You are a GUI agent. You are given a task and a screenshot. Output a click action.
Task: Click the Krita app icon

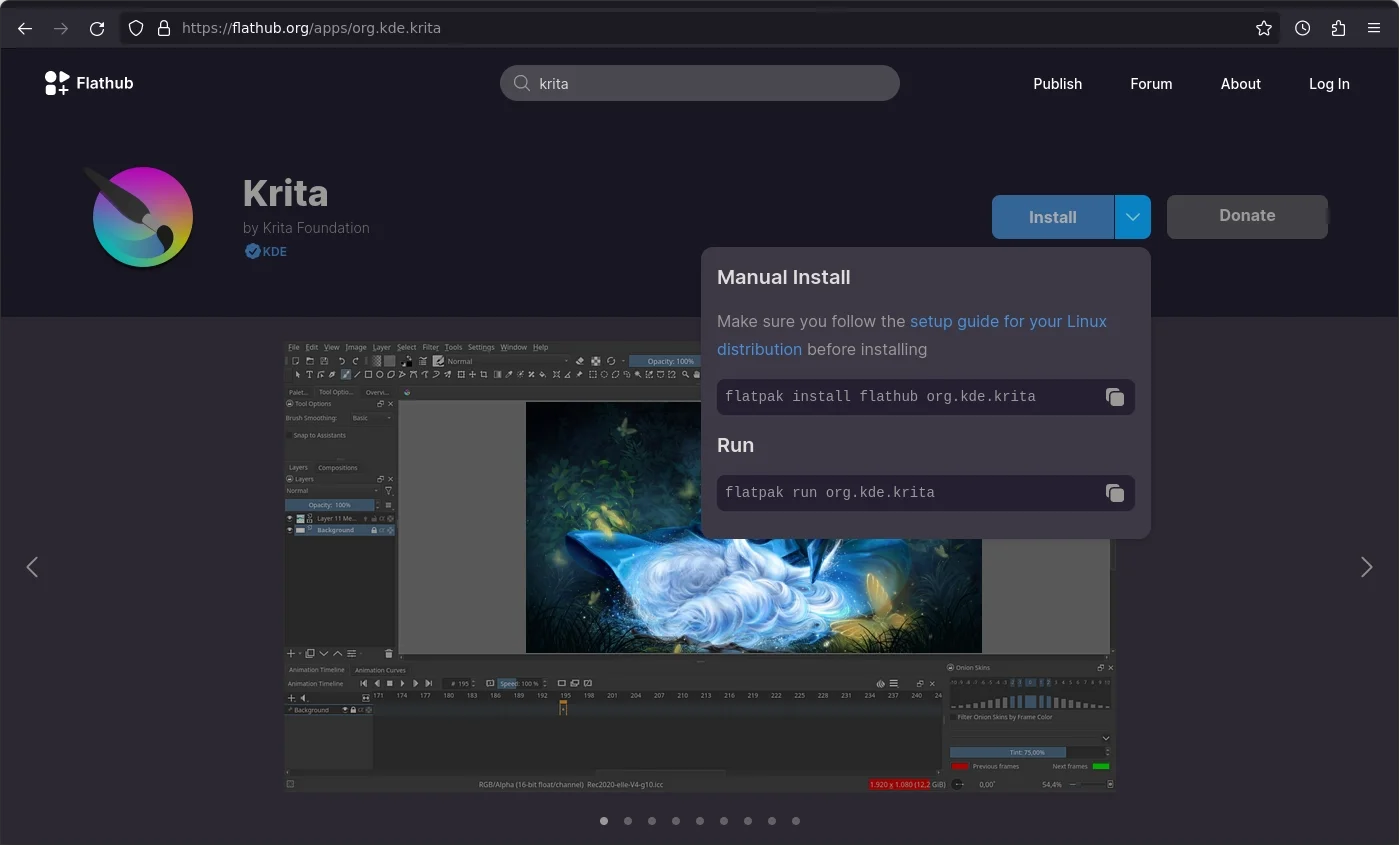point(140,216)
